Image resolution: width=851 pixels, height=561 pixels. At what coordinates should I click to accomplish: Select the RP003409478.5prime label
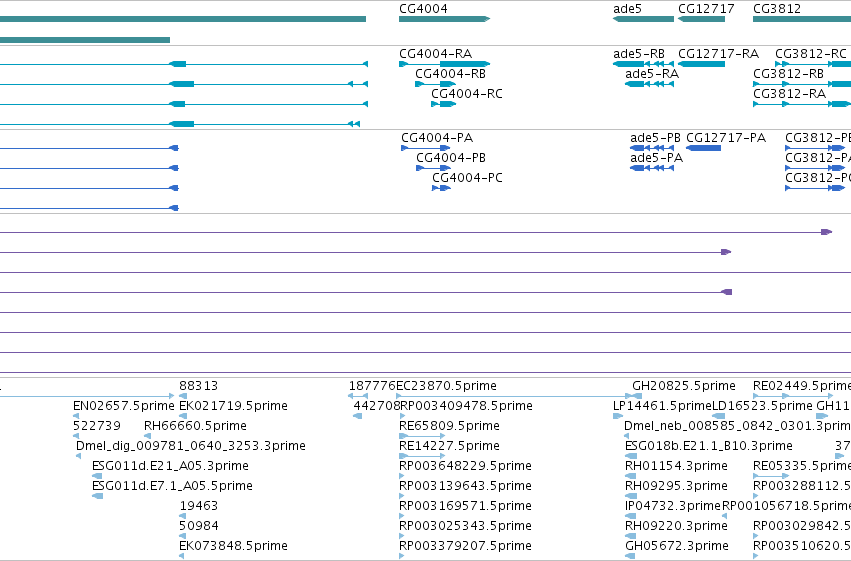[x=466, y=406]
